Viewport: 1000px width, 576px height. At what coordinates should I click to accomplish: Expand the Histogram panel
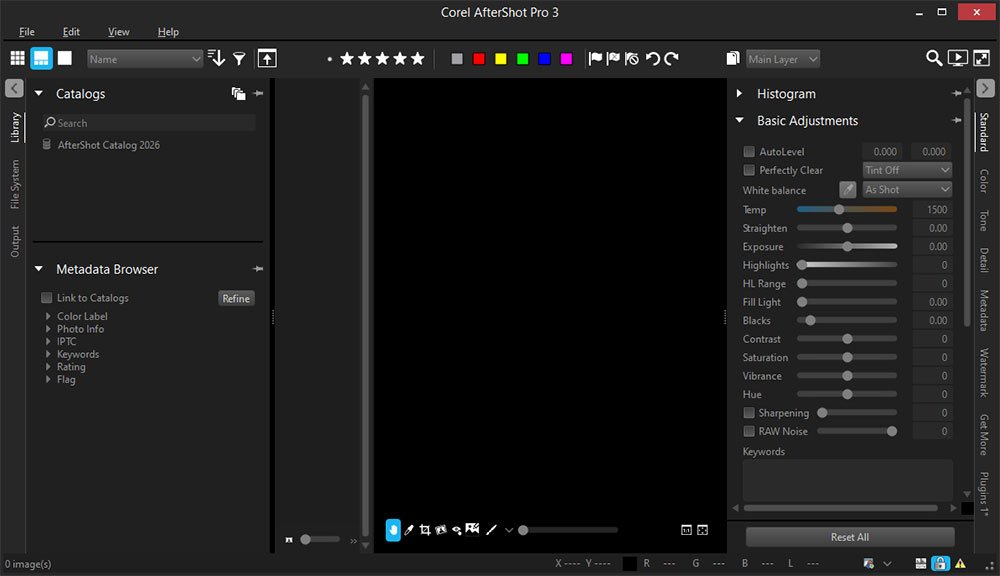[739, 94]
